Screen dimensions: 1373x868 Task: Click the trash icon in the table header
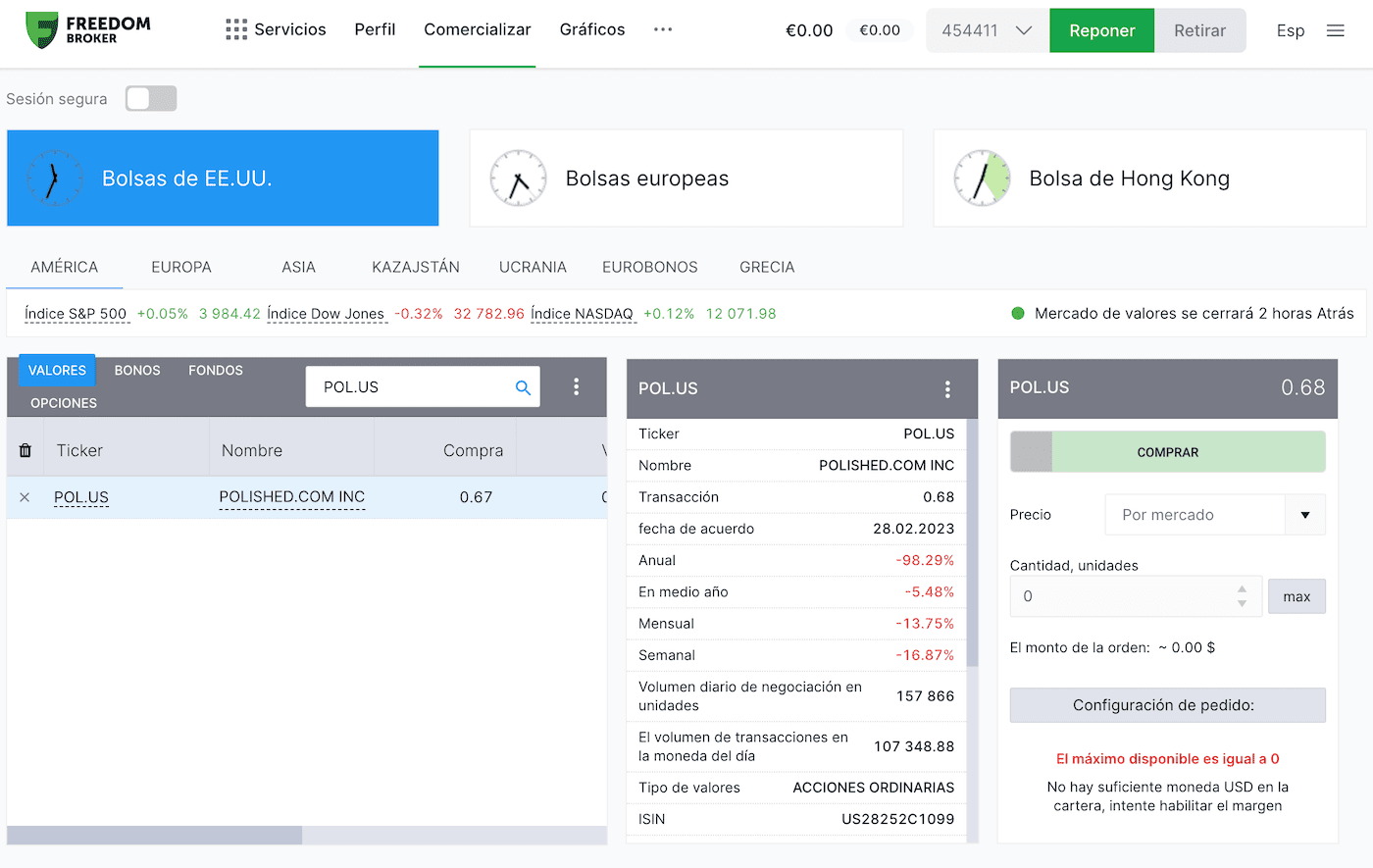coord(25,450)
